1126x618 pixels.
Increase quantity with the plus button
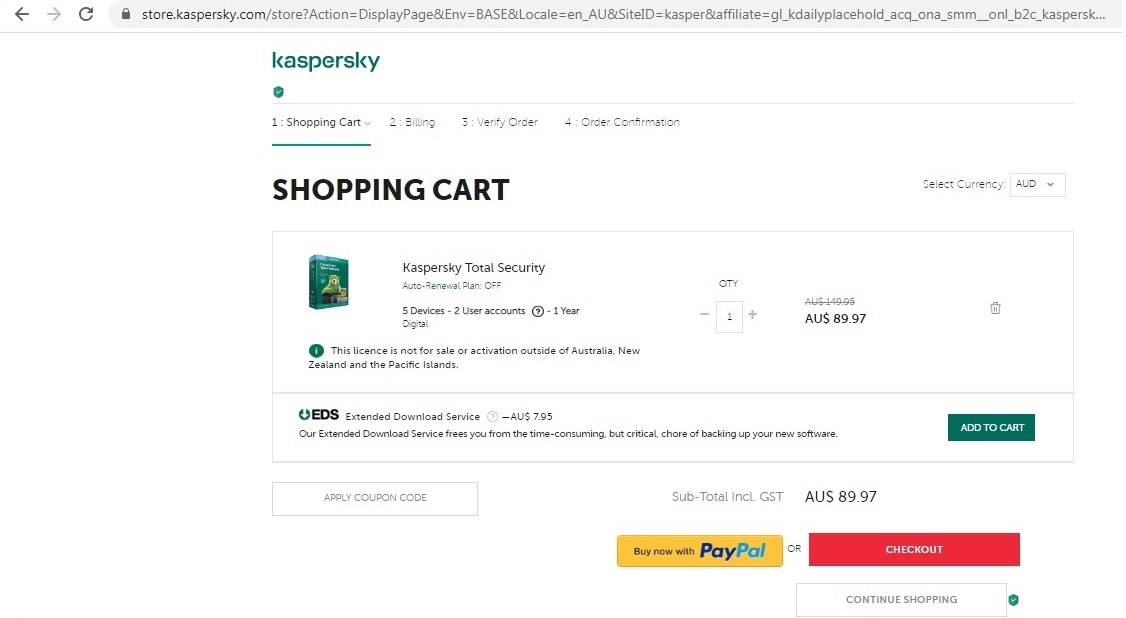(x=753, y=315)
